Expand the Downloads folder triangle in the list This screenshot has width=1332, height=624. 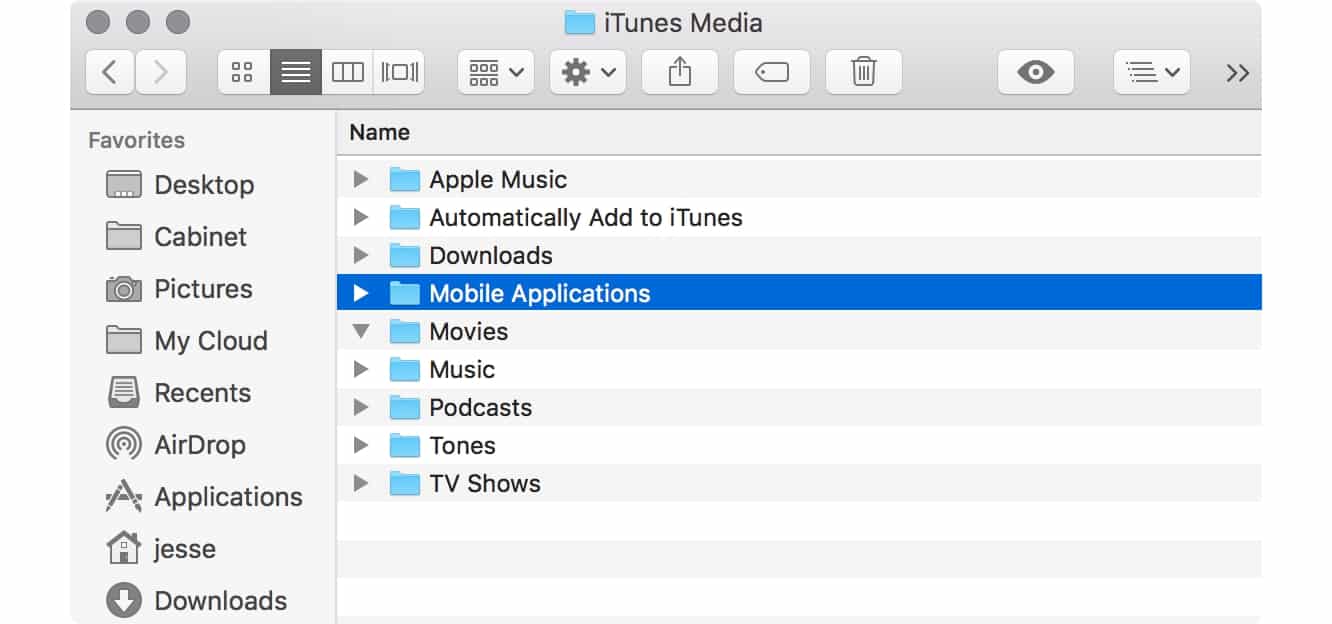click(x=361, y=256)
